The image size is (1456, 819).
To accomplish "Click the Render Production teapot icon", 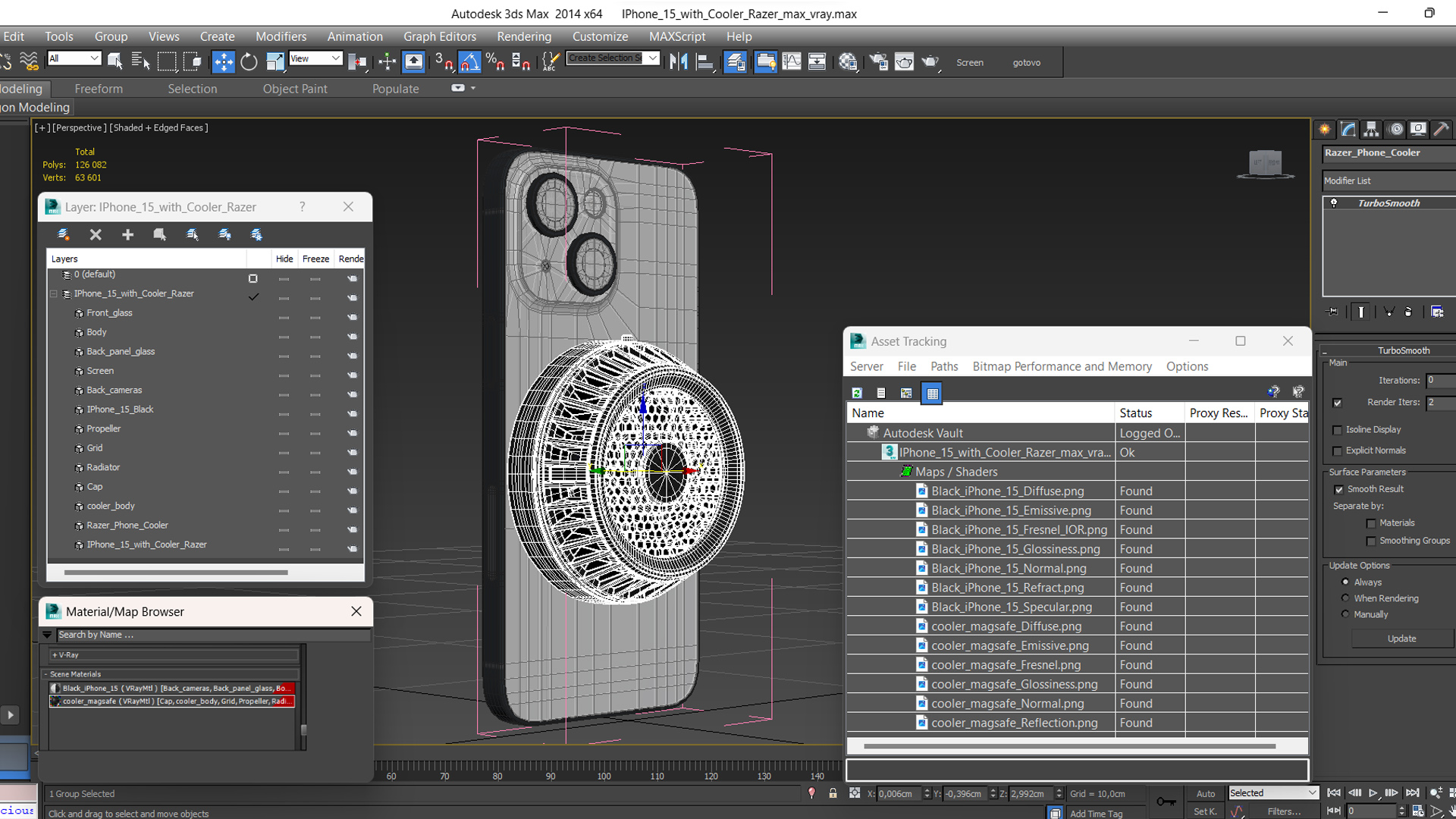I will [930, 61].
